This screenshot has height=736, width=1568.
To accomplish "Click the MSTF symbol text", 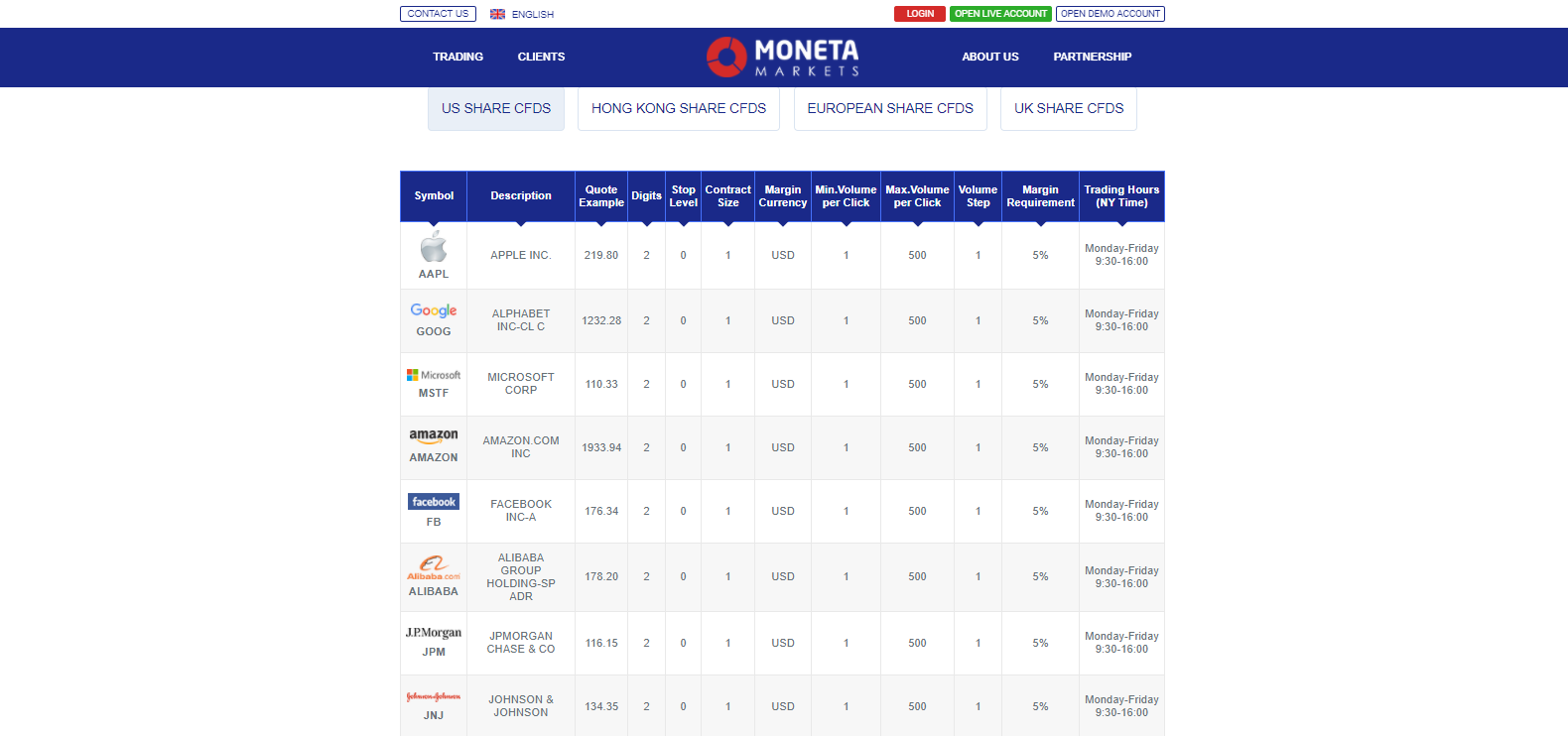I will pos(434,393).
